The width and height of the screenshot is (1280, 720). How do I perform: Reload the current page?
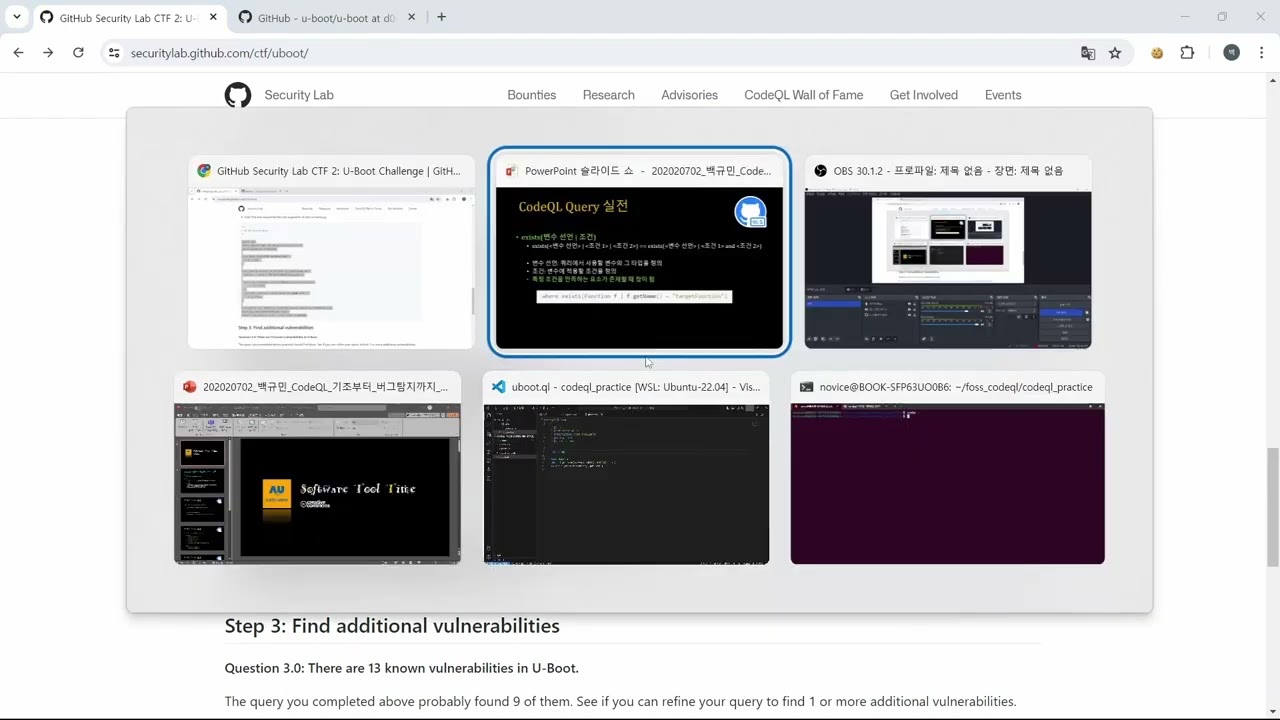click(78, 53)
